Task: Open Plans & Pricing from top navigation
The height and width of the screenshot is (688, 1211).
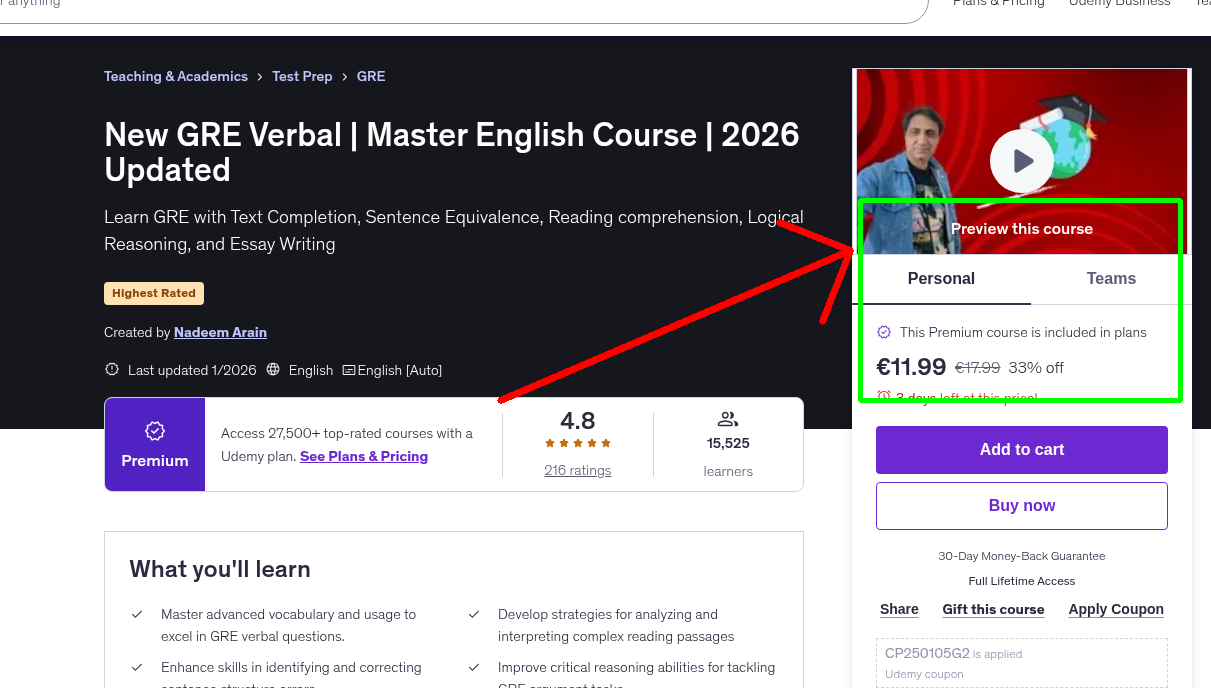Action: click(998, 4)
